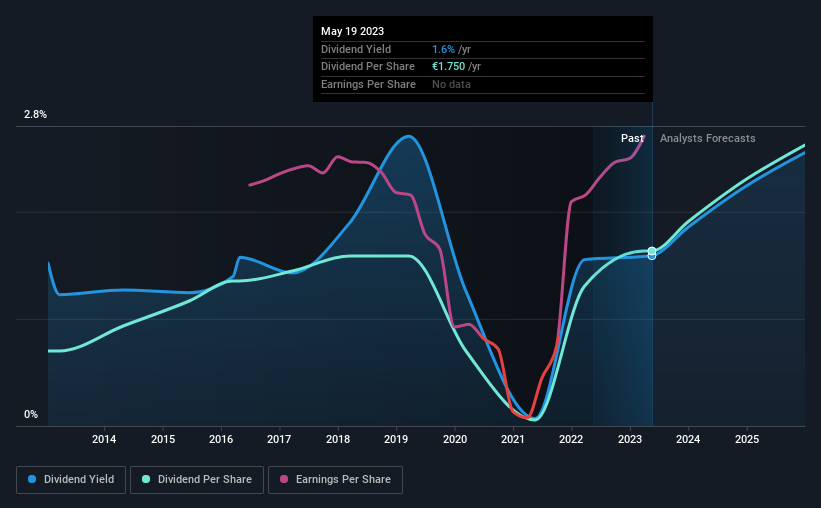821x508 pixels.
Task: Click the tooltip 'Dividend Yield' row label
Action: tap(356, 49)
